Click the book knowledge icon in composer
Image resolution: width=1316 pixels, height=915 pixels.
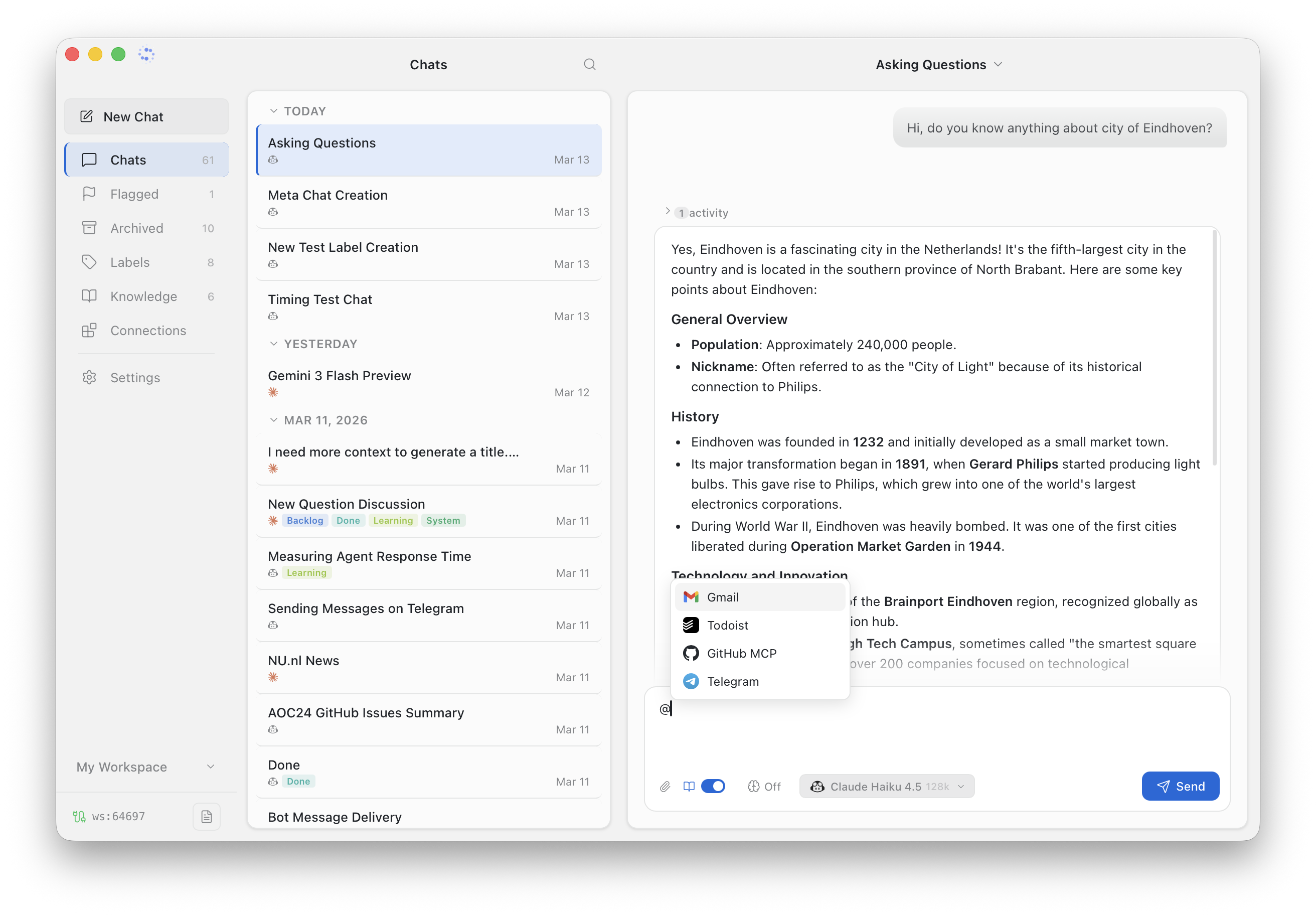[x=689, y=787]
